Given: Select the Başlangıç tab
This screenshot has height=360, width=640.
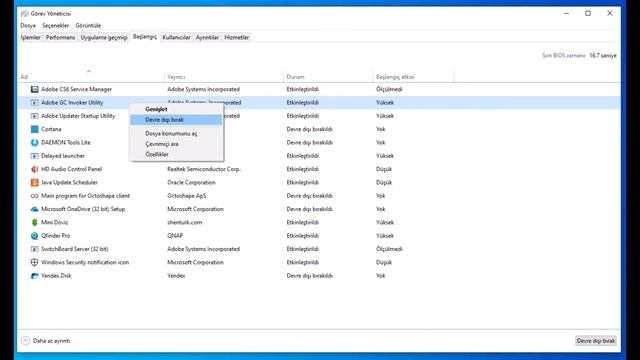Looking at the screenshot, I should 145,37.
